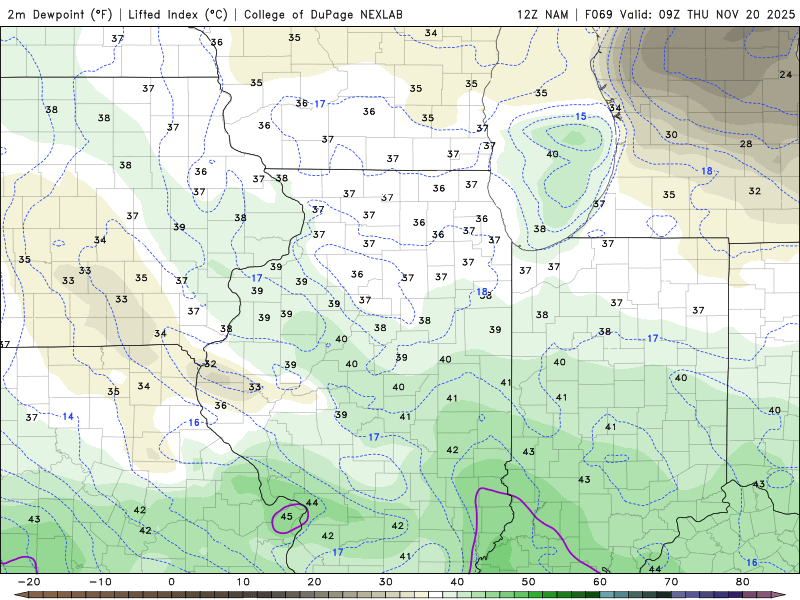The image size is (800, 600).
Task: Click the 30 dewpoint value on the map
Action: click(671, 135)
